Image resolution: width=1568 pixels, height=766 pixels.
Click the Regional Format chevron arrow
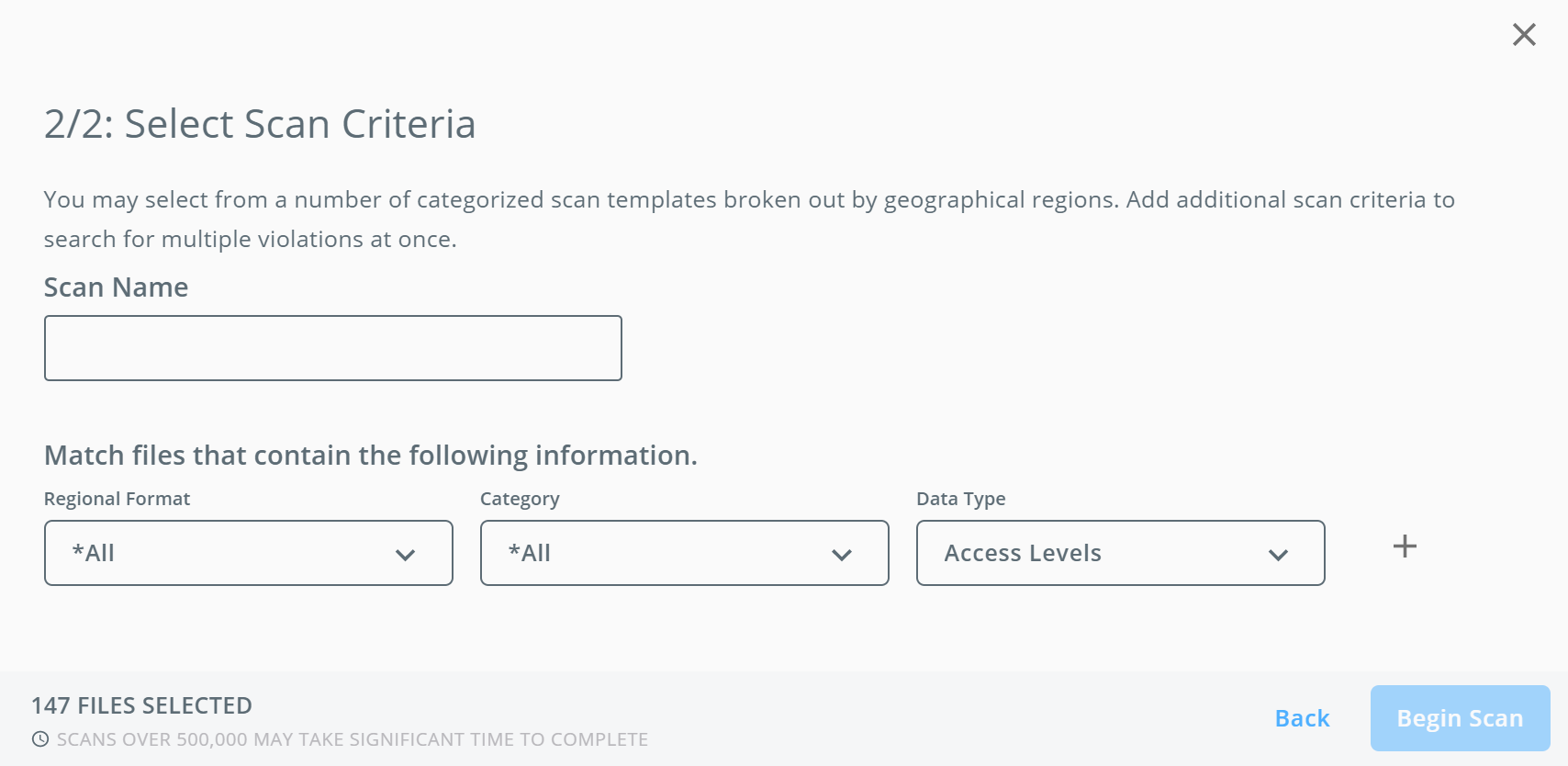click(405, 555)
